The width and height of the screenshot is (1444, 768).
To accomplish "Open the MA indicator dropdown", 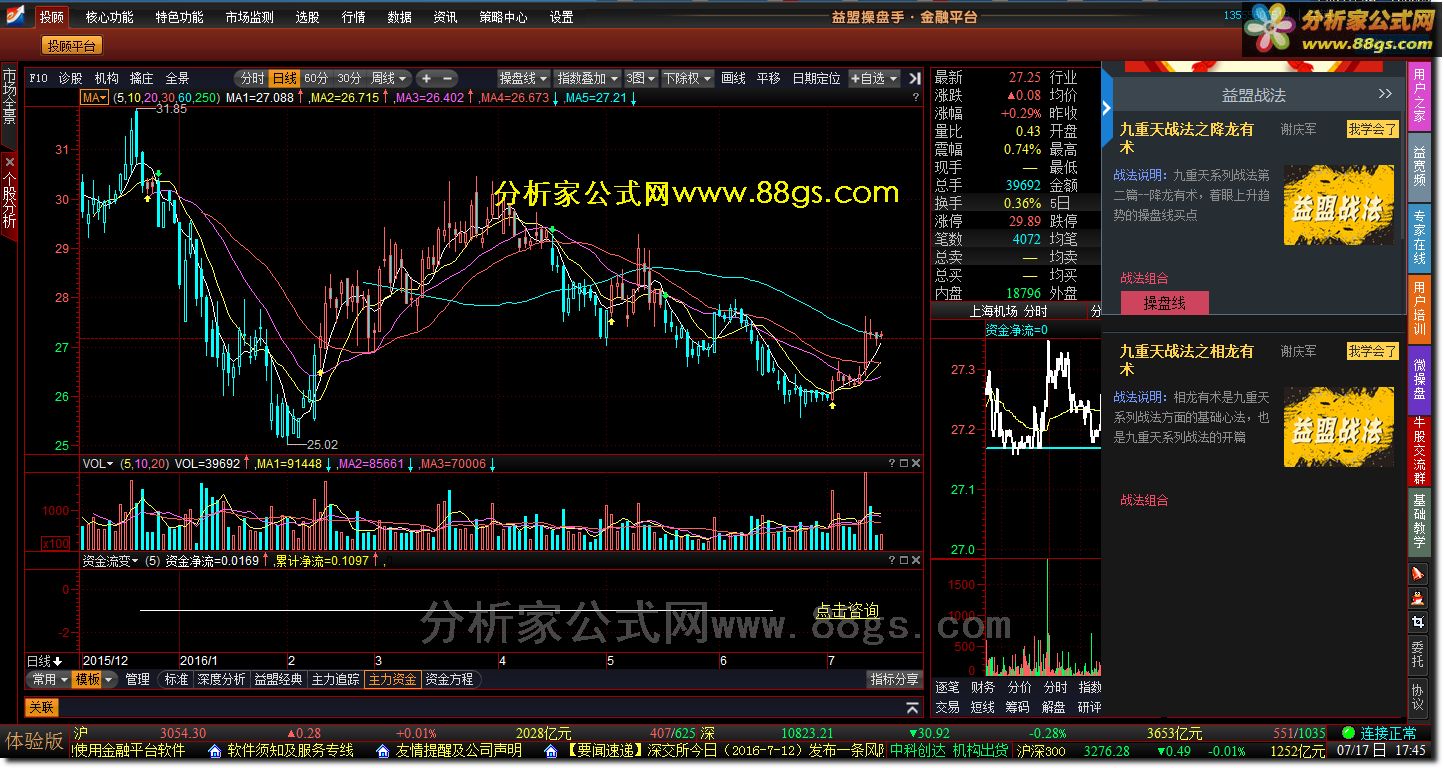I will click(95, 98).
